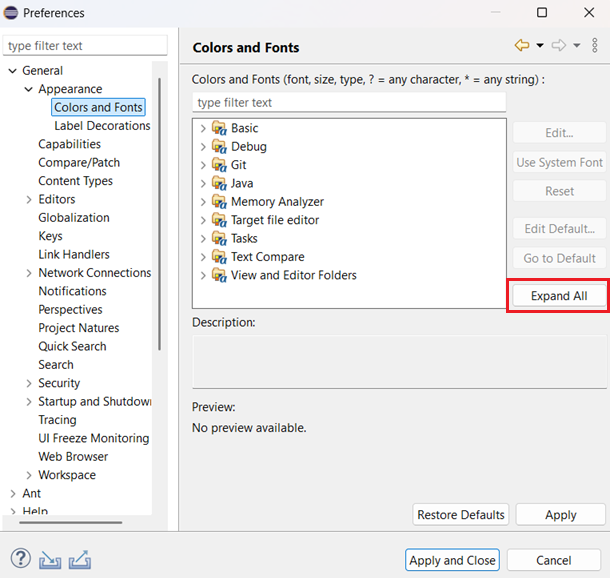Screen dimensions: 610x578
Task: Click the left pane filter text field
Action: pyautogui.click(x=85, y=46)
